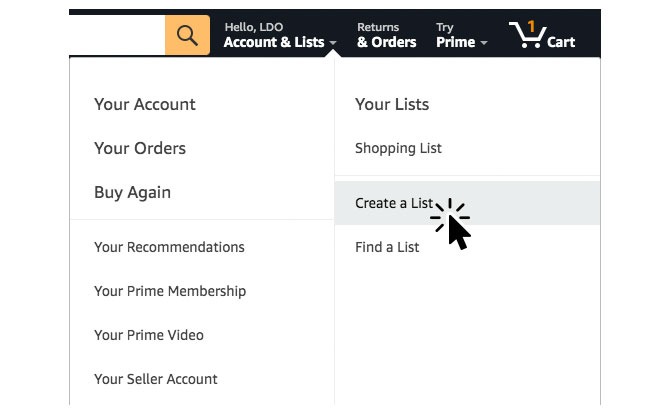Image resolution: width=670 pixels, height=415 pixels.
Task: Click the Try Prime label
Action: (455, 35)
